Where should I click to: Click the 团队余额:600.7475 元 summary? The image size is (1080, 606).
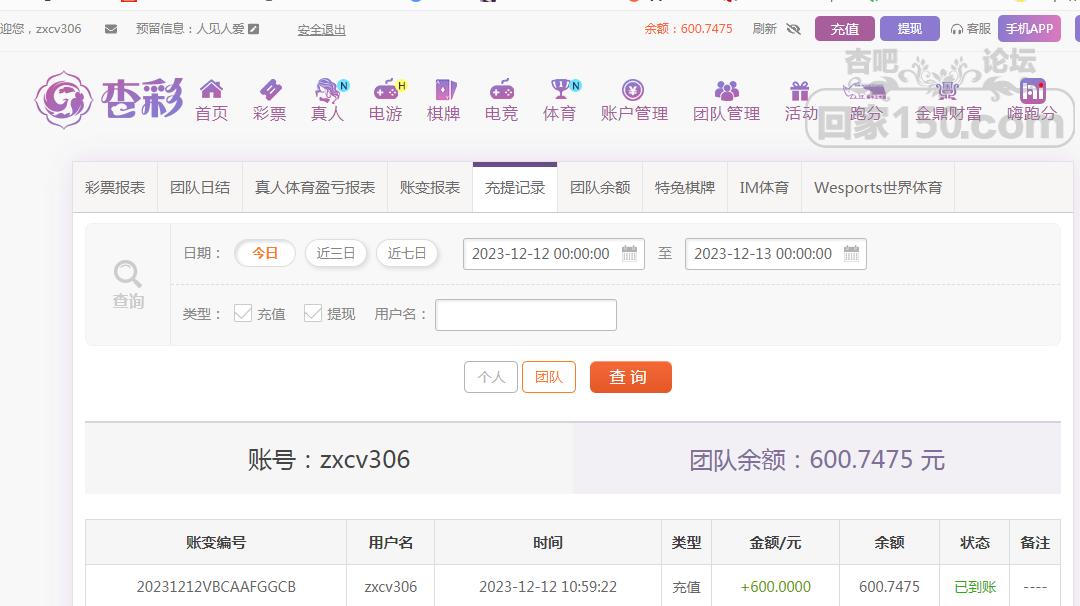[817, 459]
